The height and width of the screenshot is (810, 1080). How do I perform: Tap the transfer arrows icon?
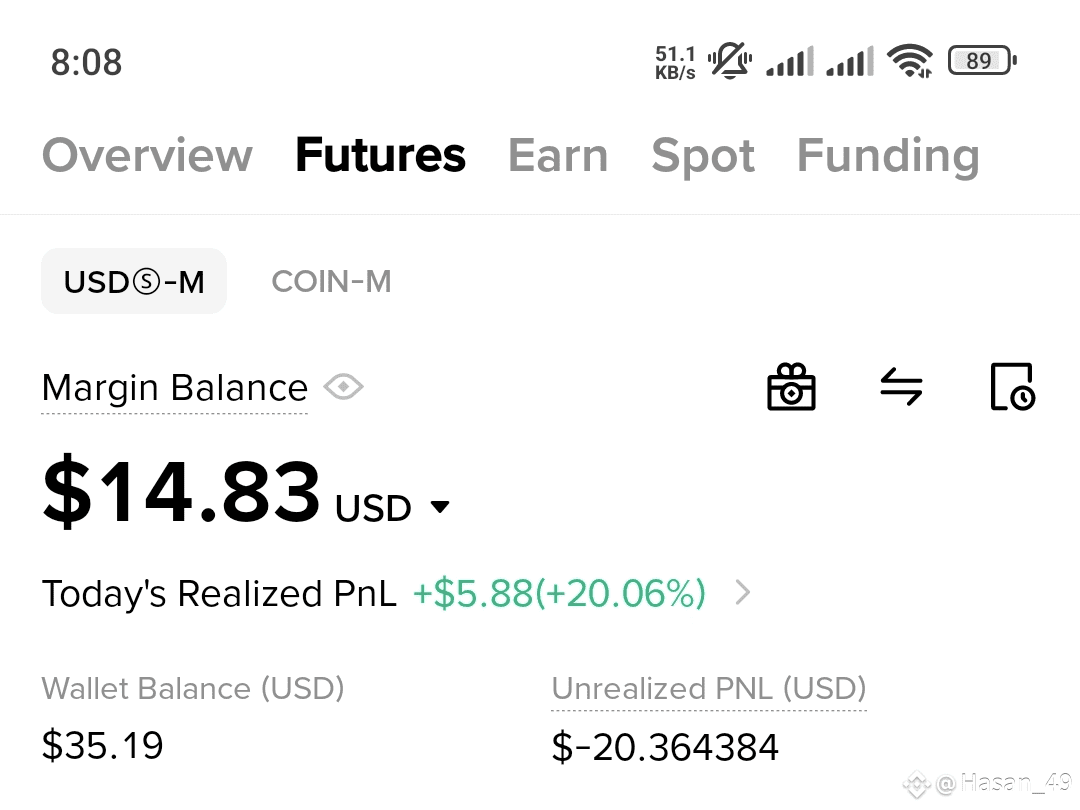click(x=901, y=386)
